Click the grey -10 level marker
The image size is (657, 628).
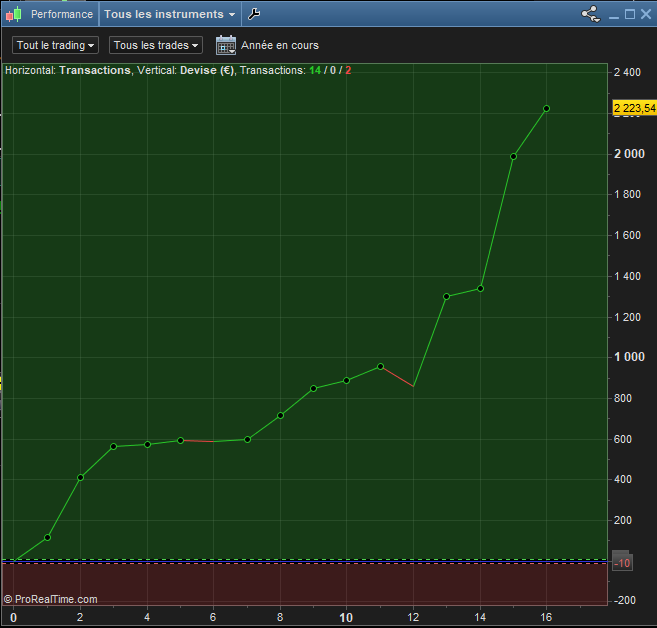pos(622,563)
